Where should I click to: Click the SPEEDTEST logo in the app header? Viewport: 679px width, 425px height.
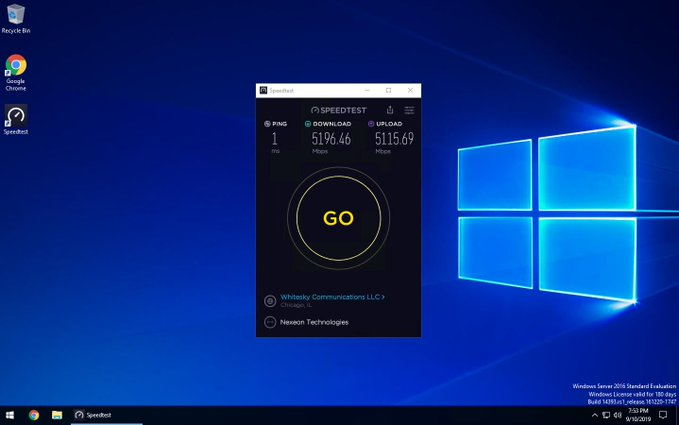coord(339,110)
